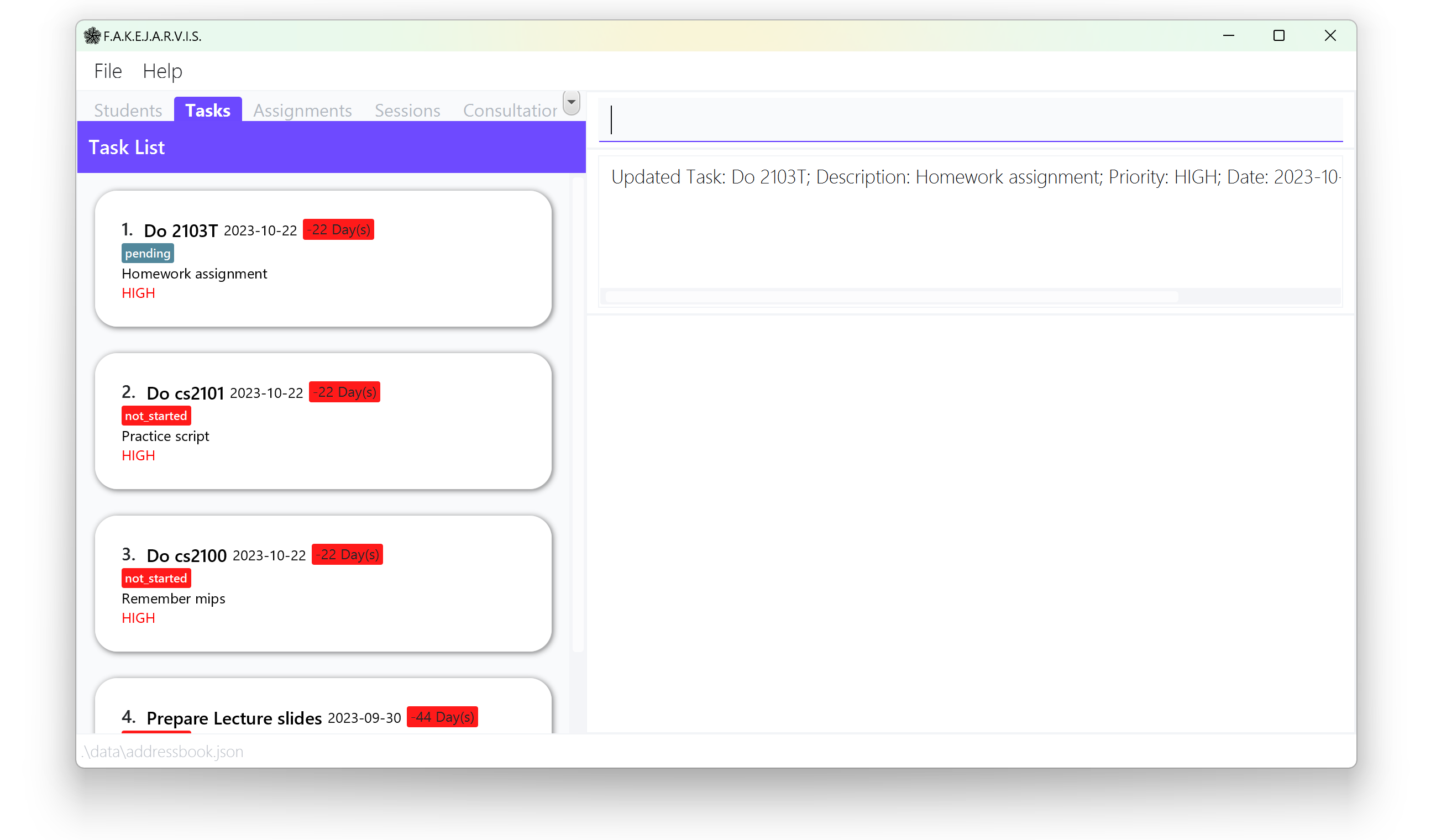
Task: Expand the overflow tabs dropdown arrow
Action: click(x=571, y=102)
